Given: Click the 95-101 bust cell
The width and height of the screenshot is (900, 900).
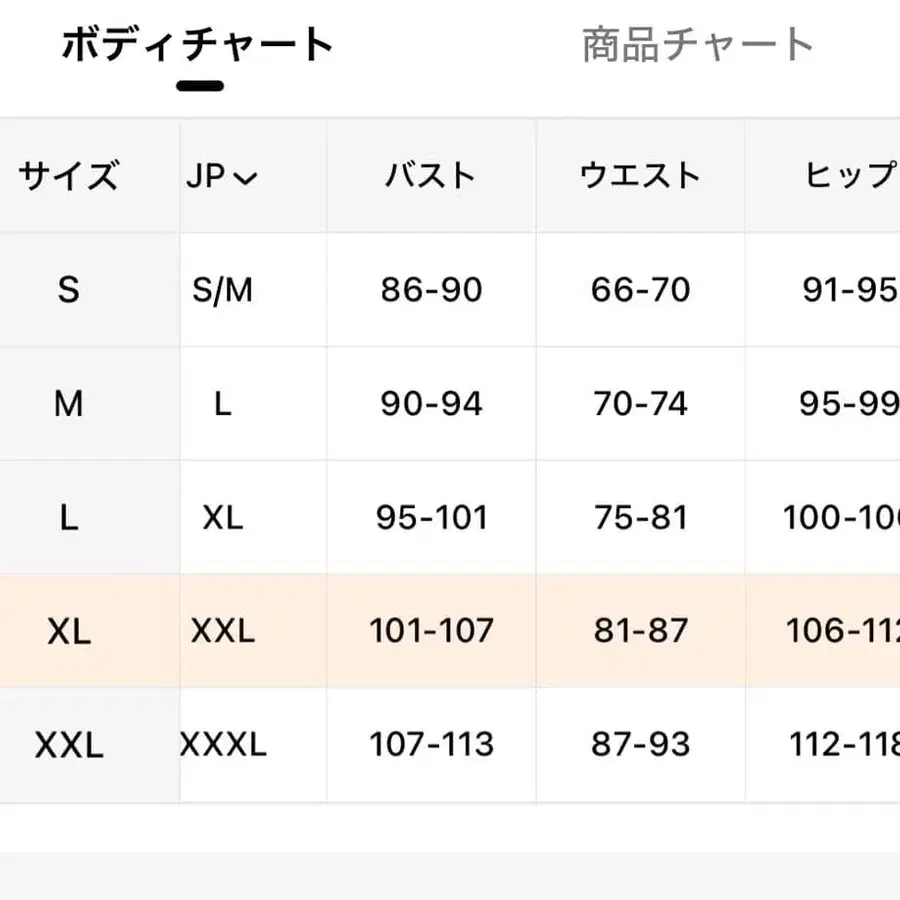Looking at the screenshot, I should point(431,517).
